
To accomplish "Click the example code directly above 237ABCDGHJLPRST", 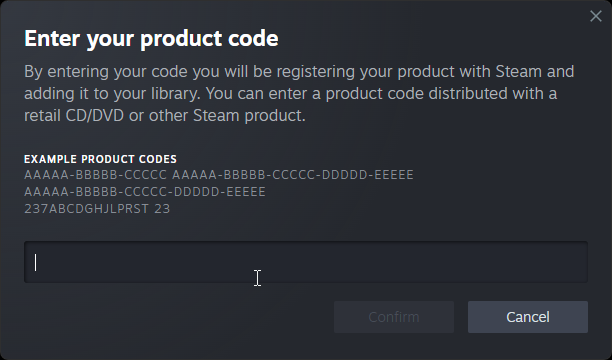I will (145, 192).
